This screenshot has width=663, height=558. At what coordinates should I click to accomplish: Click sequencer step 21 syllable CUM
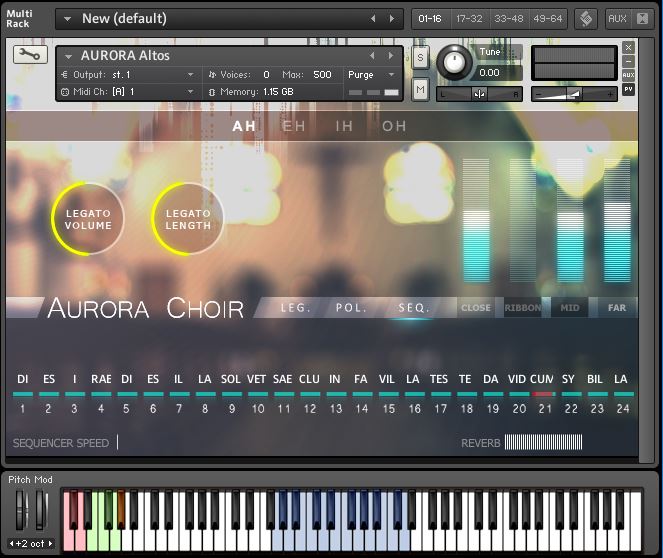tap(542, 380)
